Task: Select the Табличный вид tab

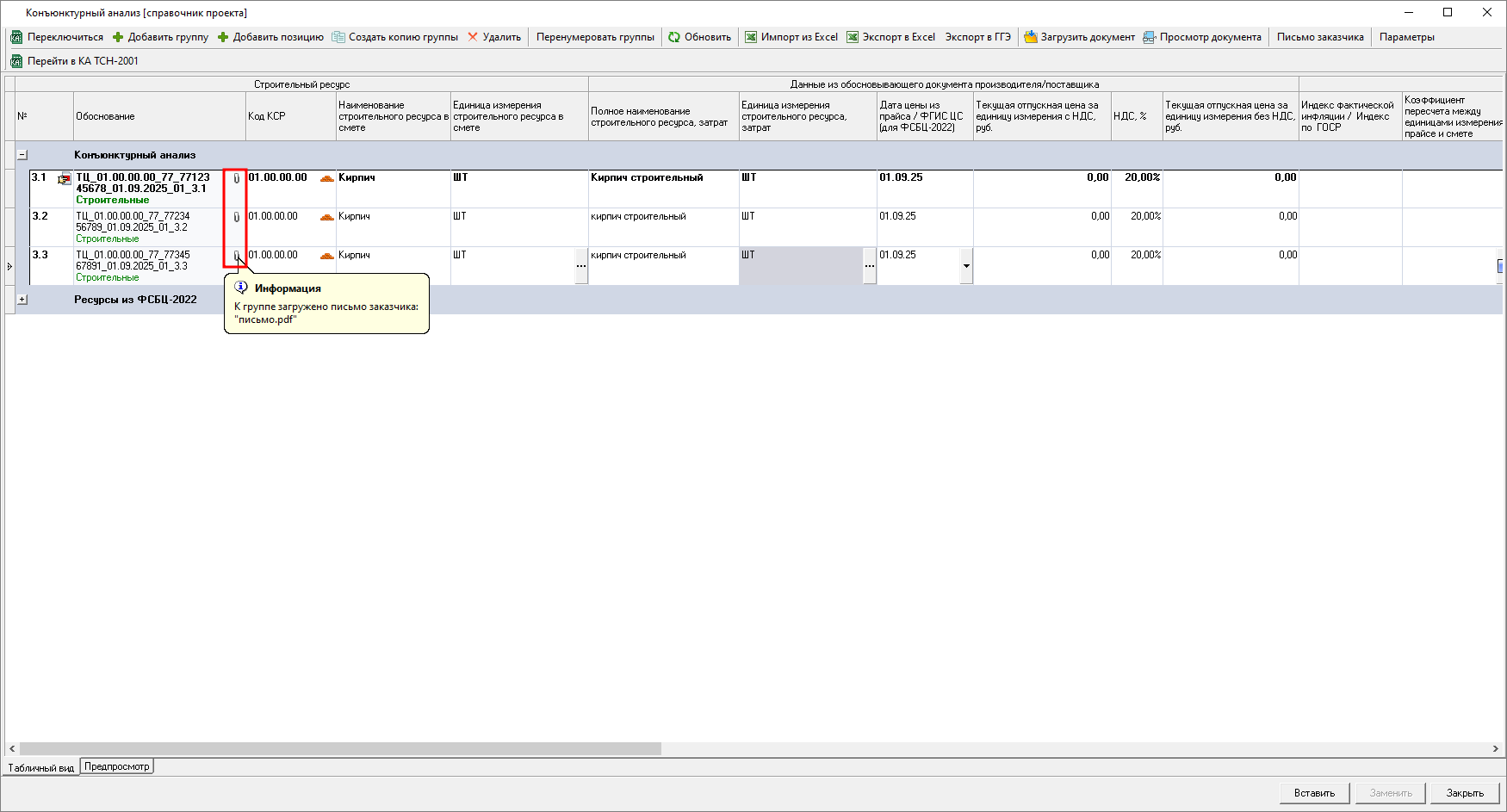Action: (x=40, y=767)
